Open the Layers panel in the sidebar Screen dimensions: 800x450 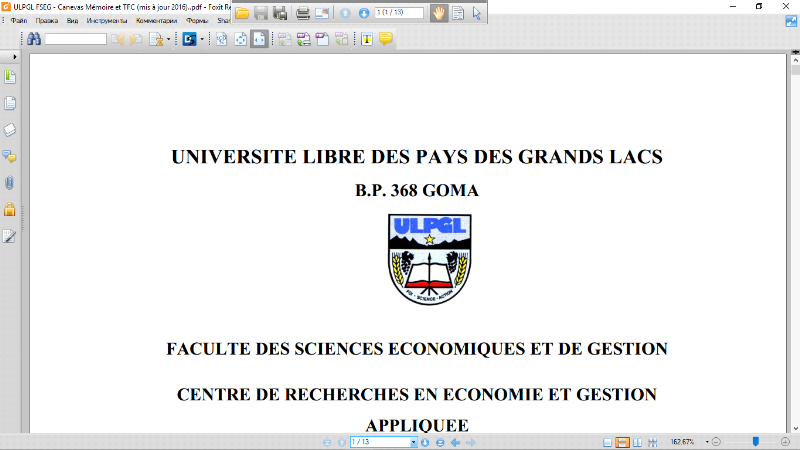(10, 130)
